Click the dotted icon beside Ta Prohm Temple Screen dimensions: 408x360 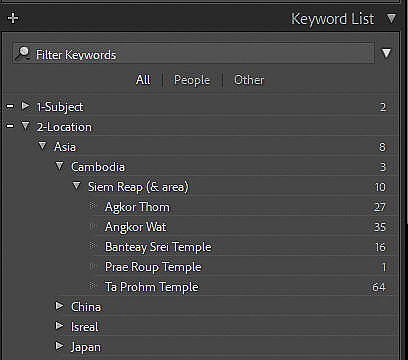pos(93,285)
